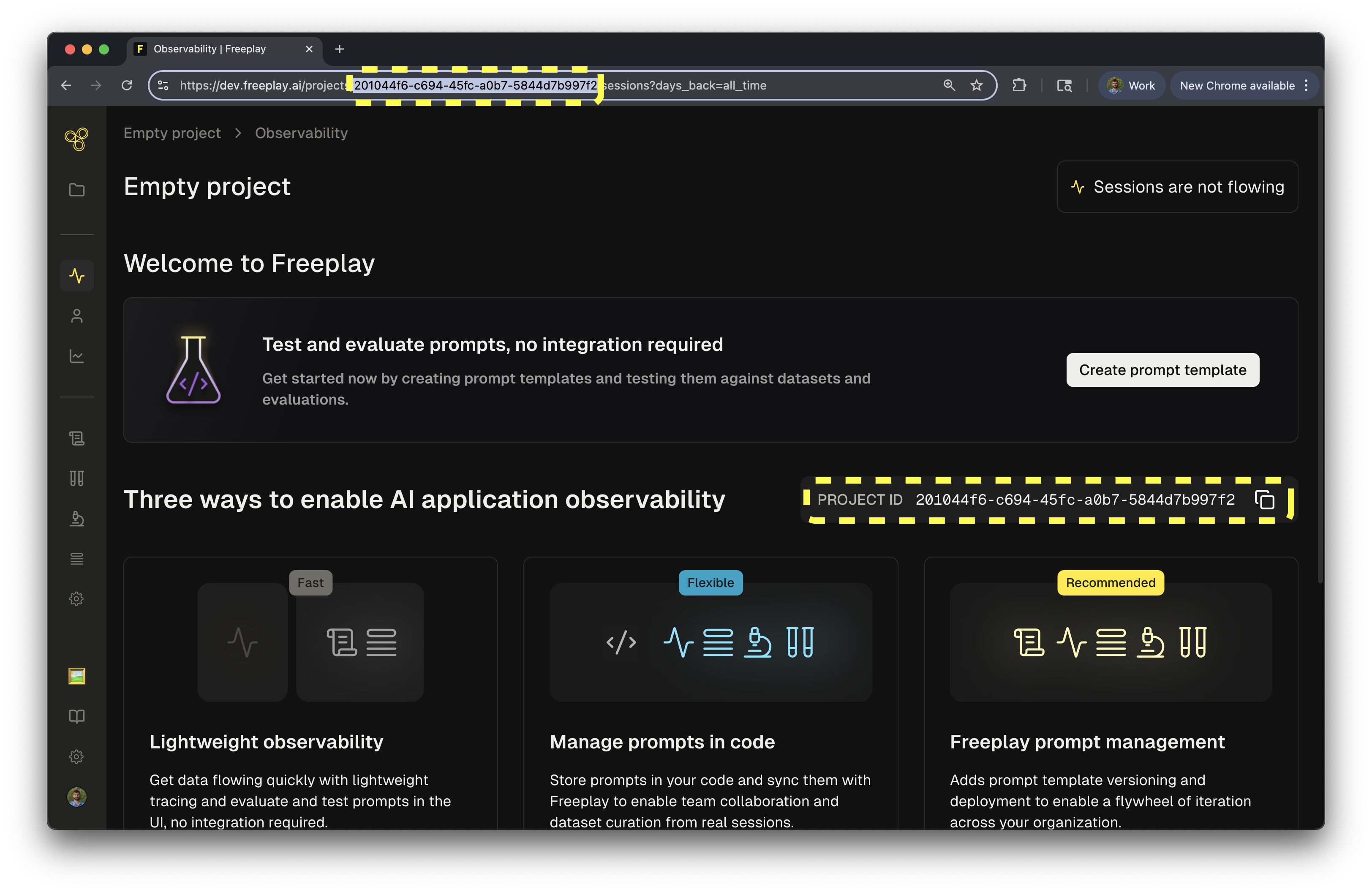
Task: Open the projects folder icon in the sidebar
Action: pyautogui.click(x=77, y=190)
